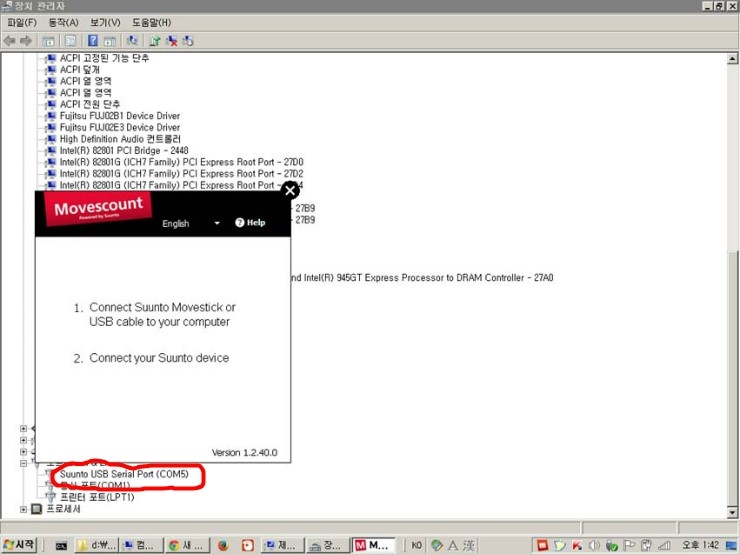Click scroll down arrow of device list

click(732, 512)
